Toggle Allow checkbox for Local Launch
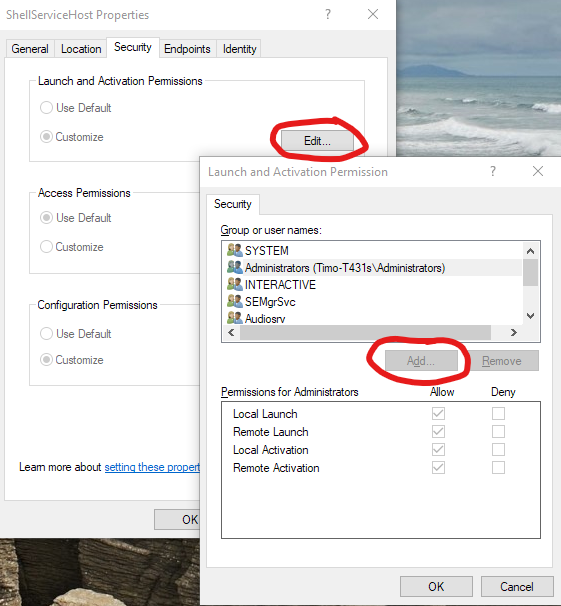This screenshot has width=561, height=606. [438, 414]
